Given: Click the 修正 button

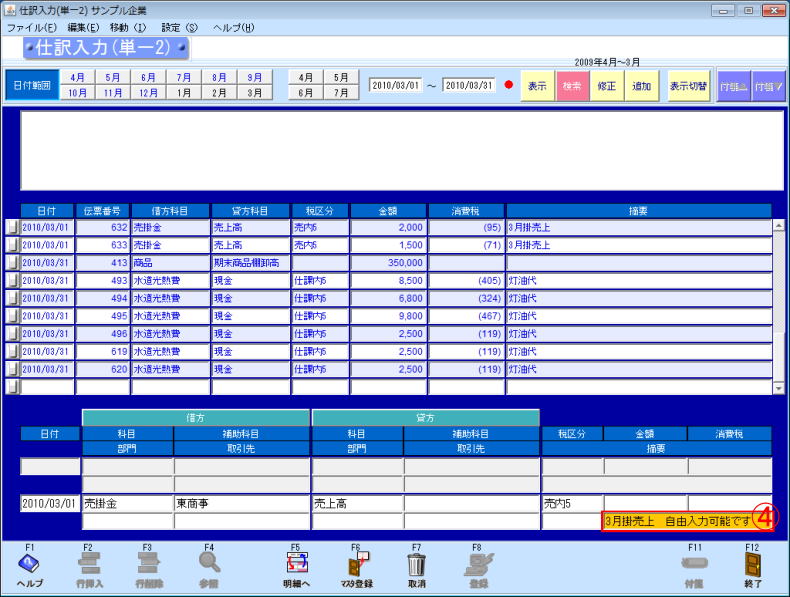Looking at the screenshot, I should 607,86.
